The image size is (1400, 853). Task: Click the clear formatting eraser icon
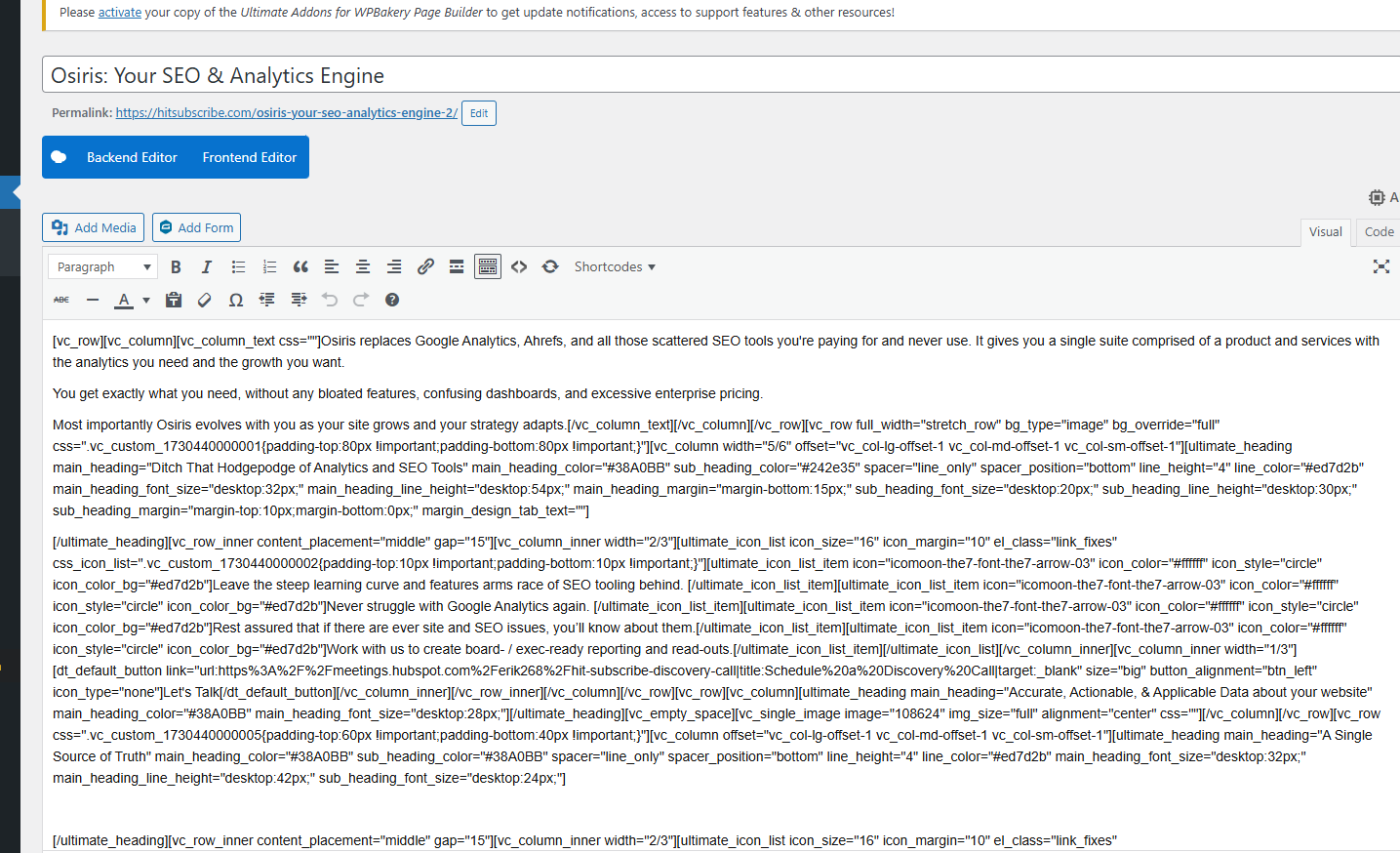(205, 300)
